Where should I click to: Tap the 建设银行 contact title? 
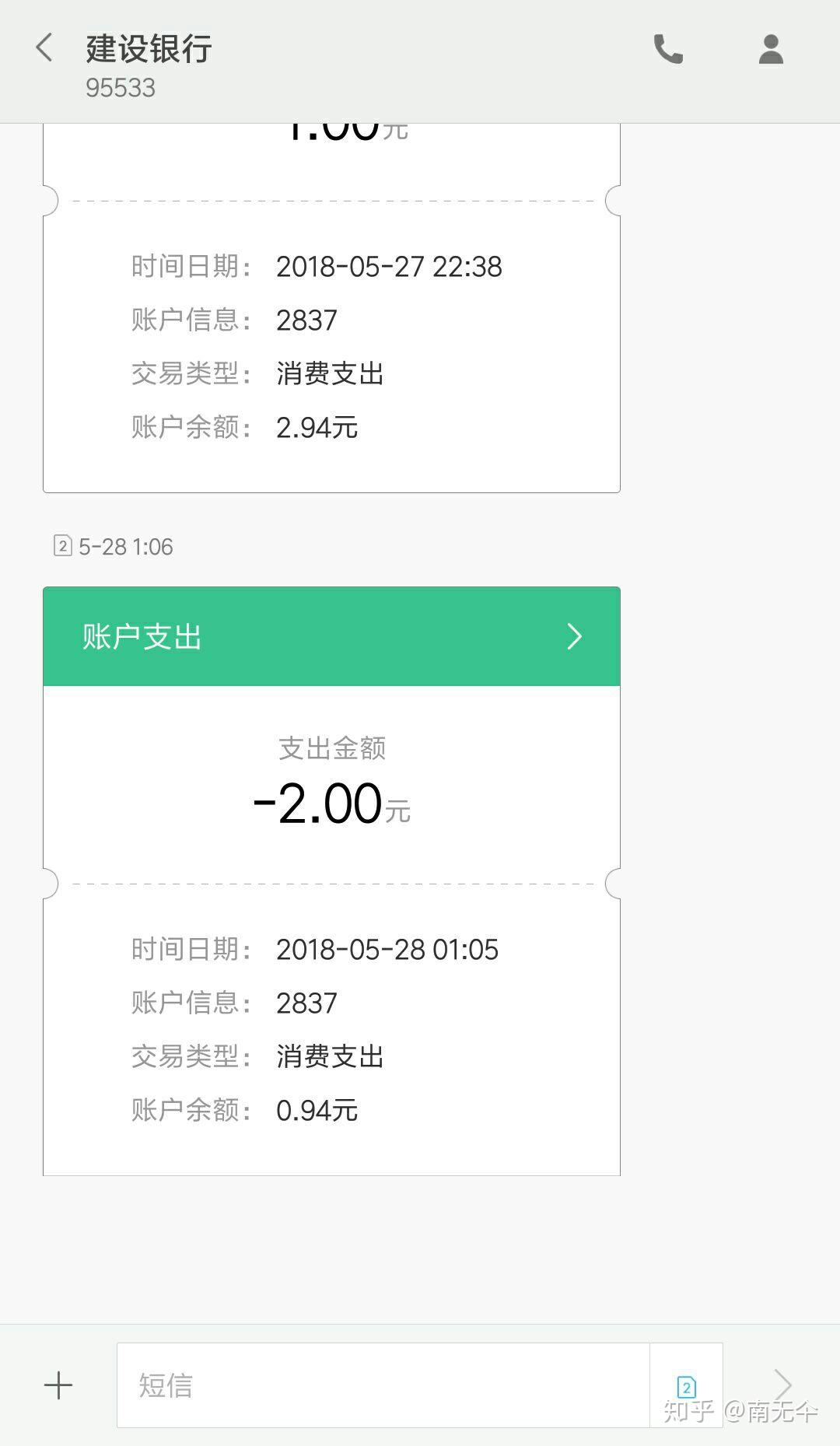click(x=149, y=48)
